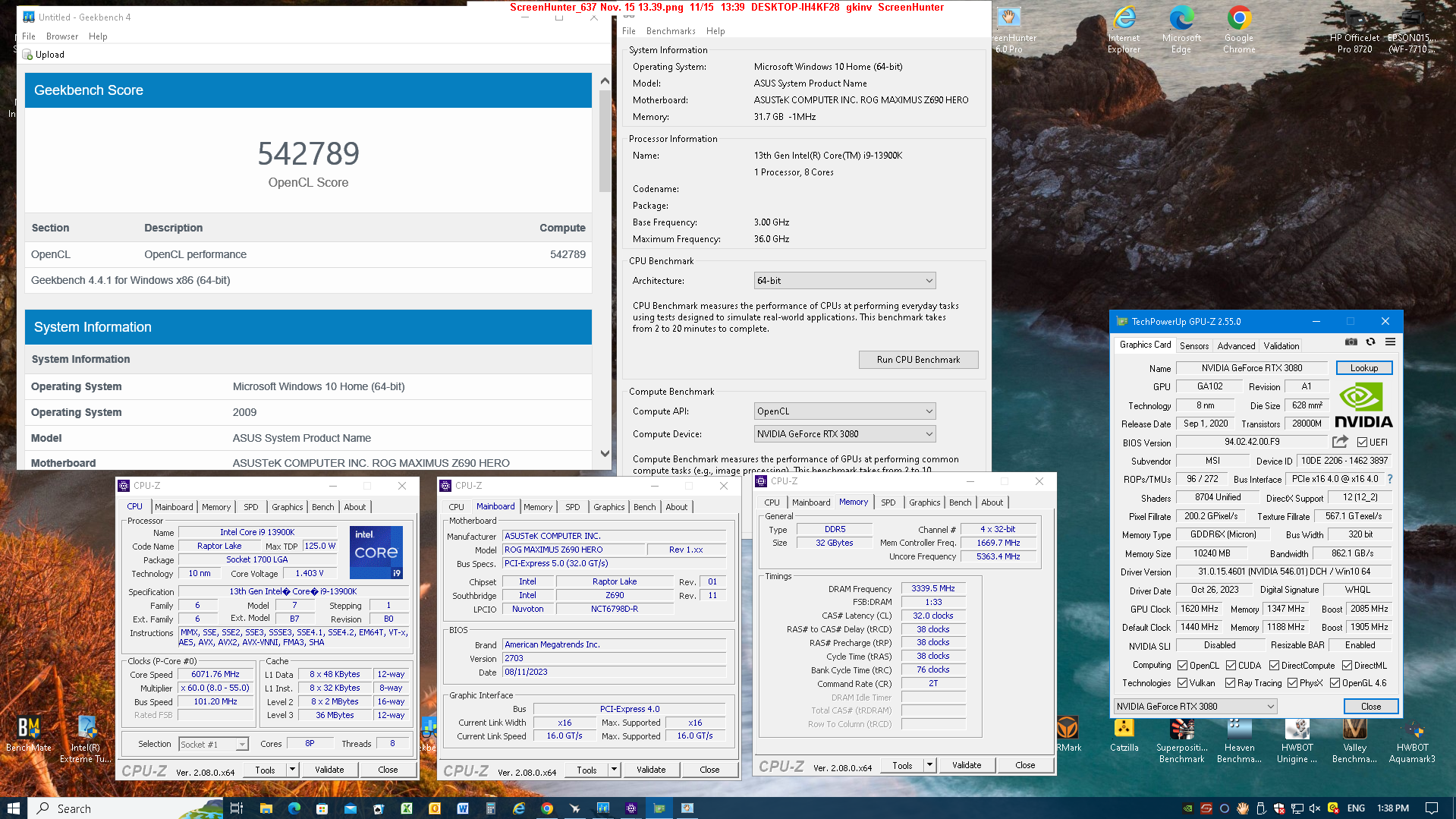Expand Tools dropdown arrow in CPU-Z Memory window
Image resolution: width=1456 pixels, height=819 pixels.
[x=929, y=765]
